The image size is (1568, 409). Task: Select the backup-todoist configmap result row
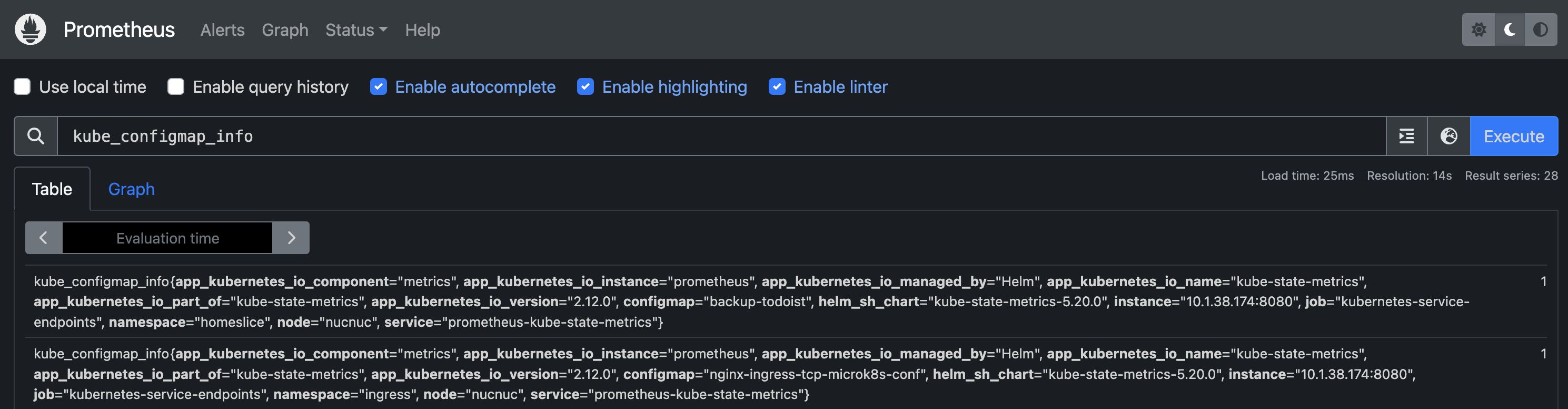pos(785,301)
